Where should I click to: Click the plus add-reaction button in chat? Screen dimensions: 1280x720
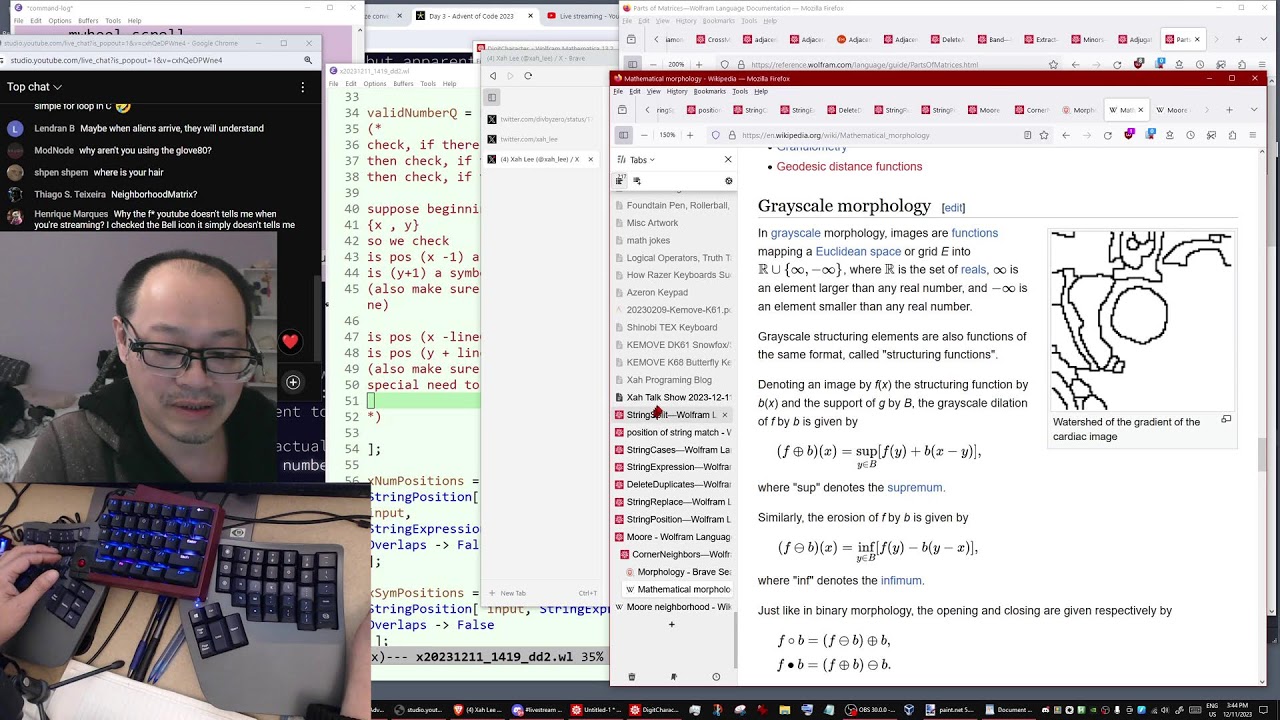[x=293, y=382]
